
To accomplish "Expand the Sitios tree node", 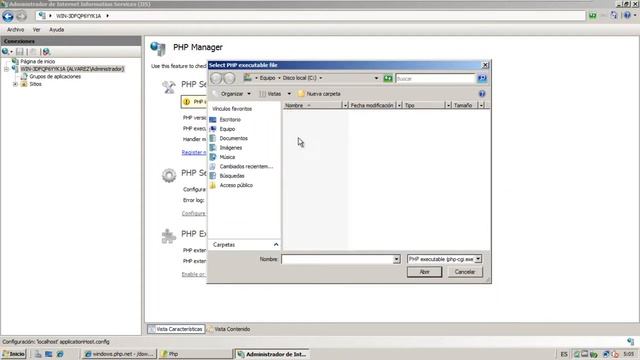I will point(16,84).
